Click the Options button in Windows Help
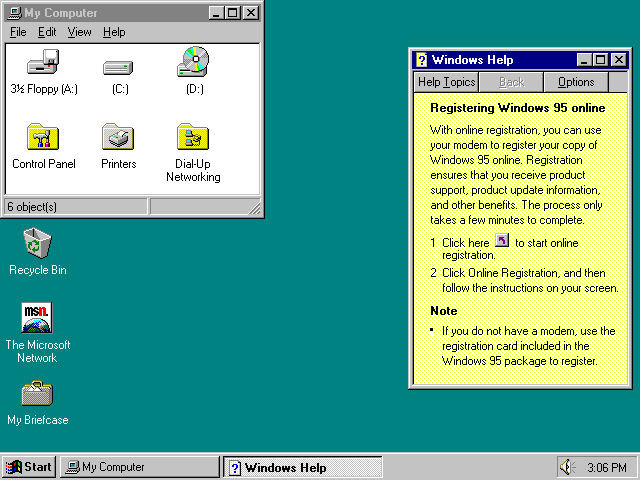This screenshot has height=480, width=640. [576, 82]
